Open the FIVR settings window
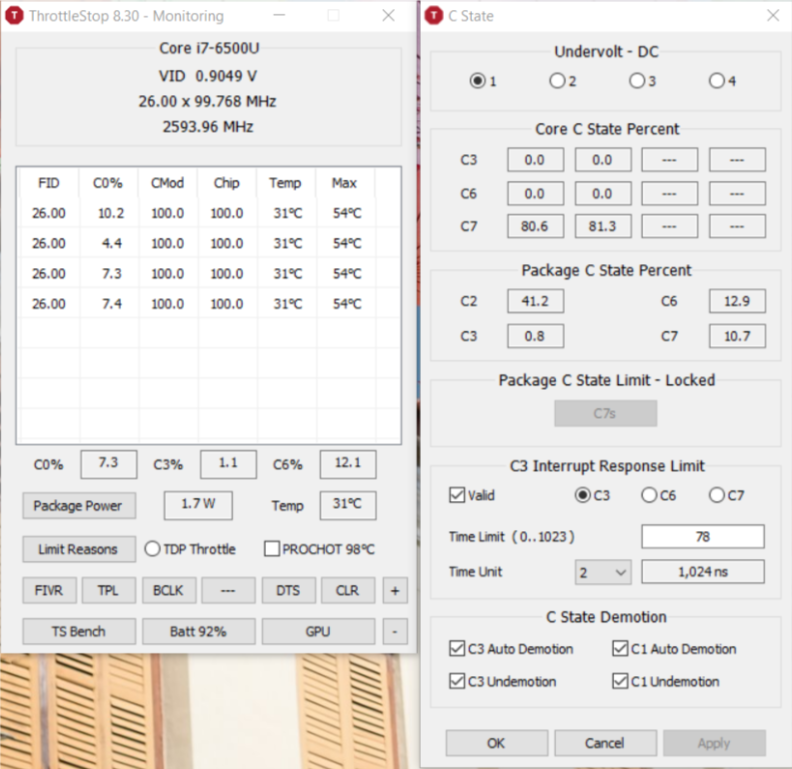Viewport: 792px width, 769px height. click(49, 590)
